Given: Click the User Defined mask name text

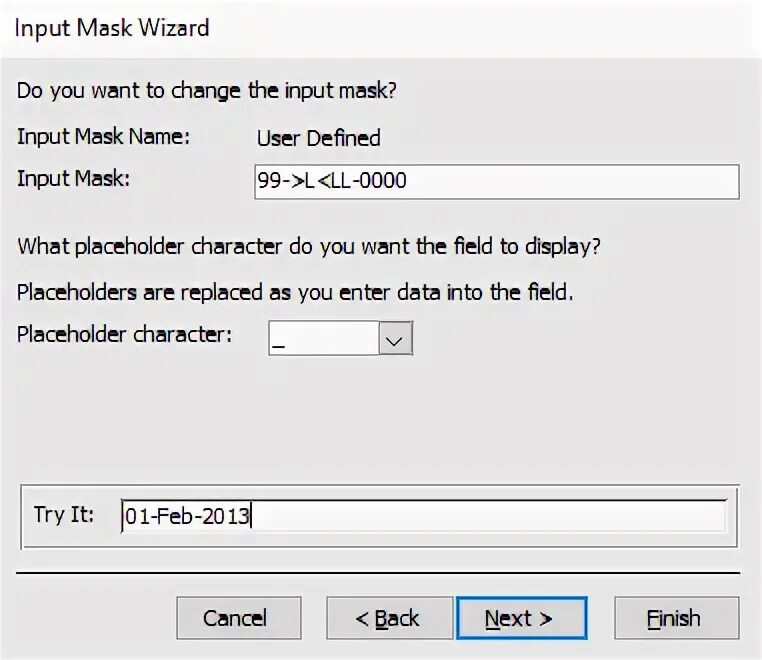Looking at the screenshot, I should pos(318,139).
